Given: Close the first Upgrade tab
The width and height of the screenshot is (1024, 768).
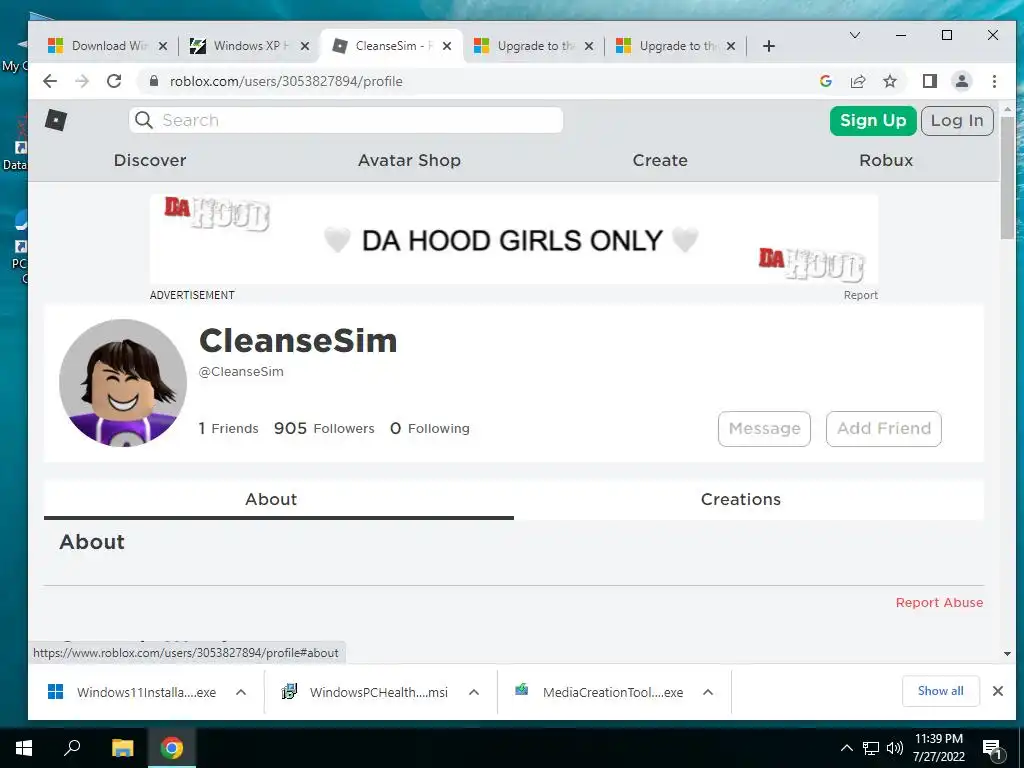Looking at the screenshot, I should tap(588, 46).
